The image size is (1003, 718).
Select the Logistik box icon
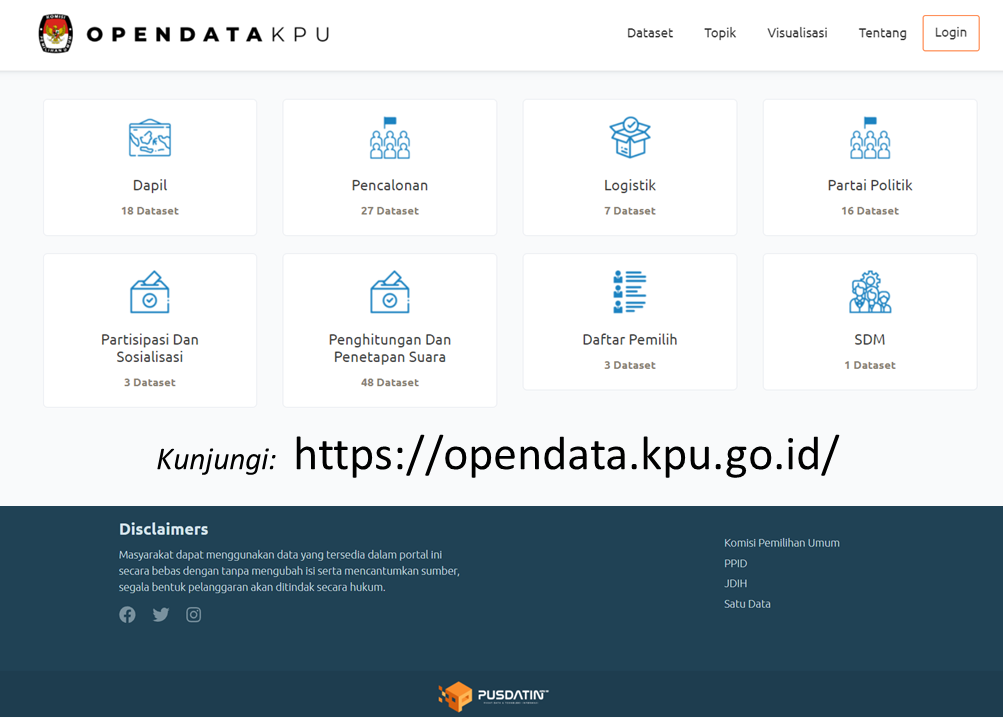630,138
